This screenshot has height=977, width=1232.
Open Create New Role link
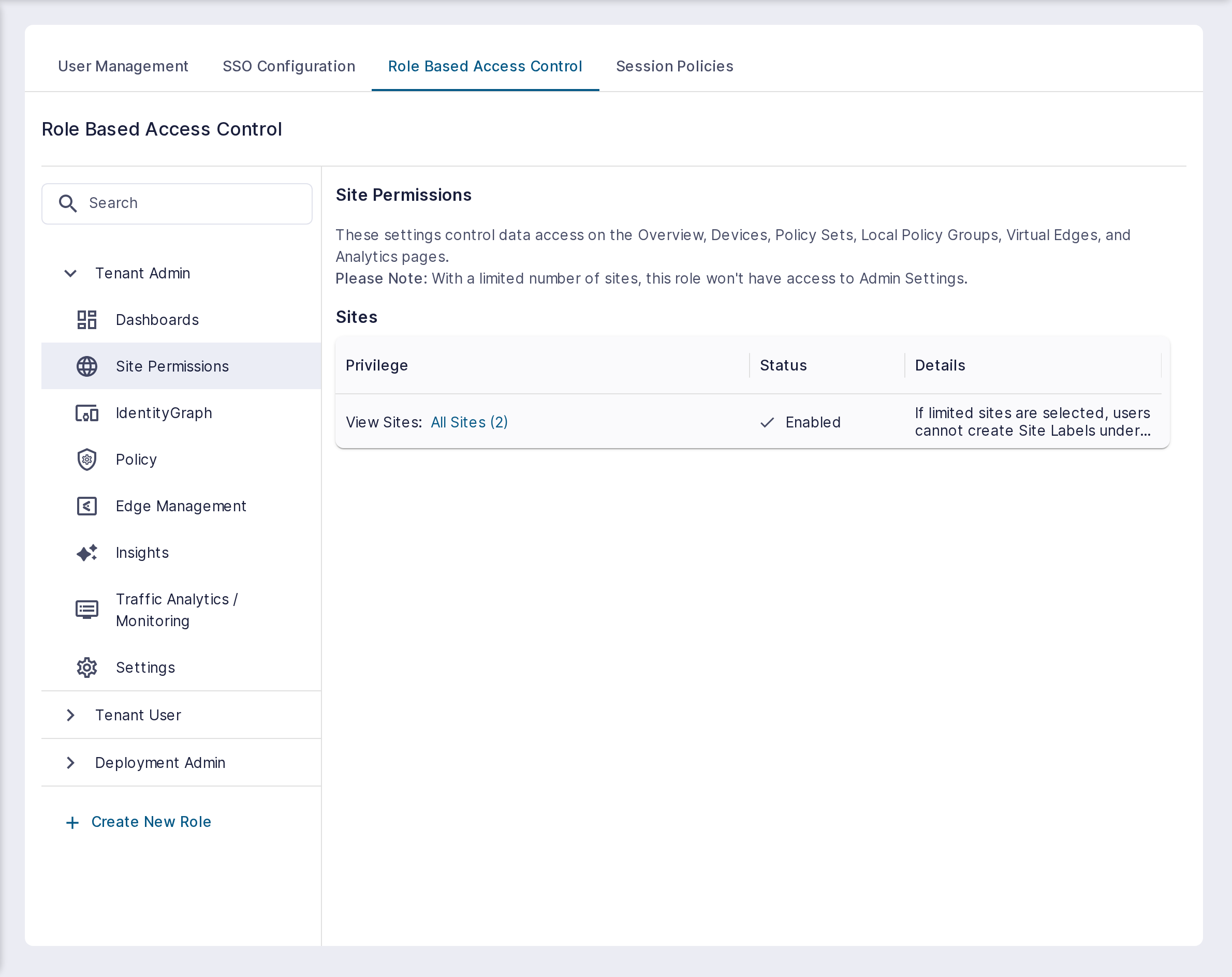tap(152, 822)
